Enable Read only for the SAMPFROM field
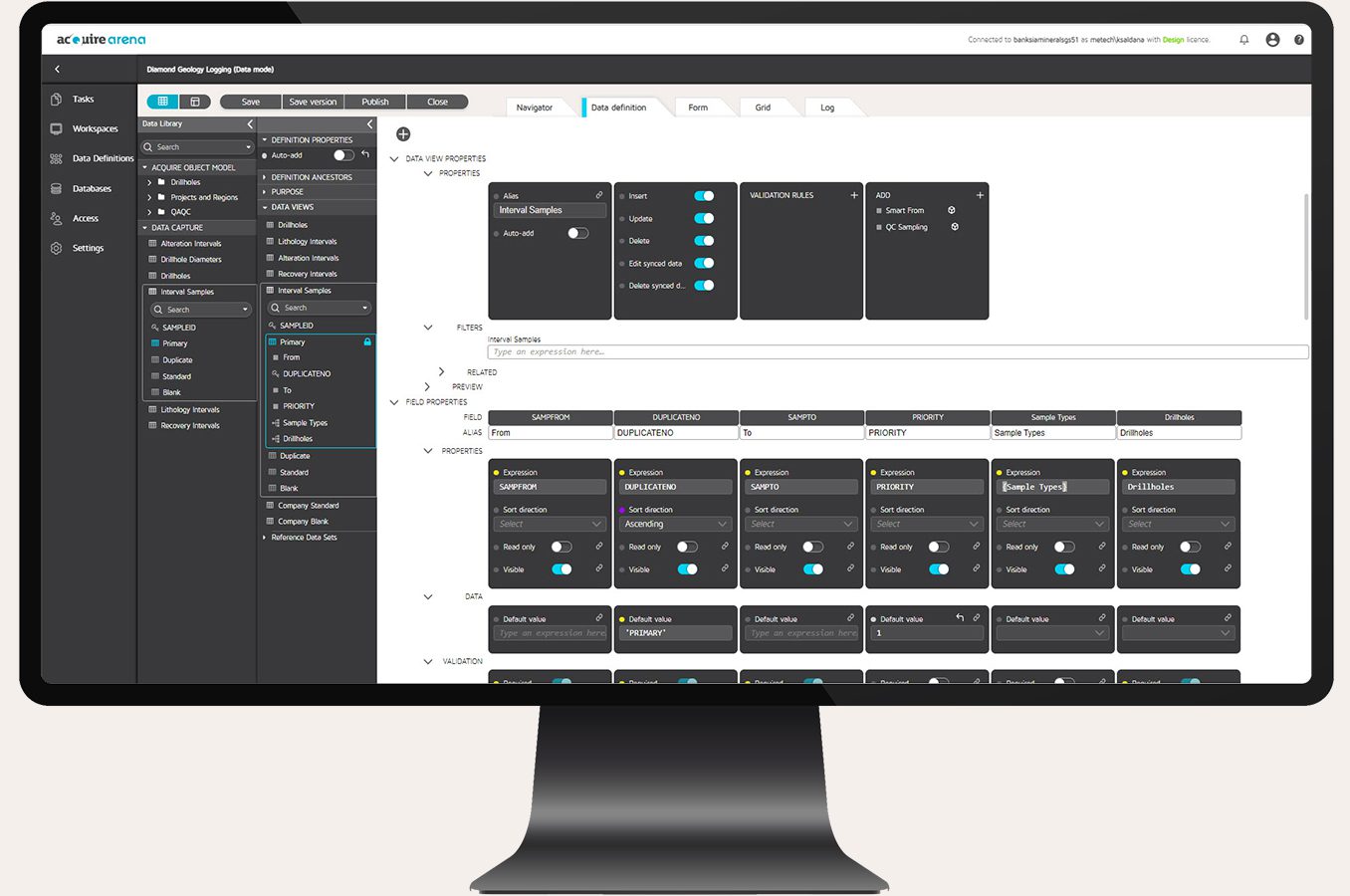 click(x=562, y=547)
